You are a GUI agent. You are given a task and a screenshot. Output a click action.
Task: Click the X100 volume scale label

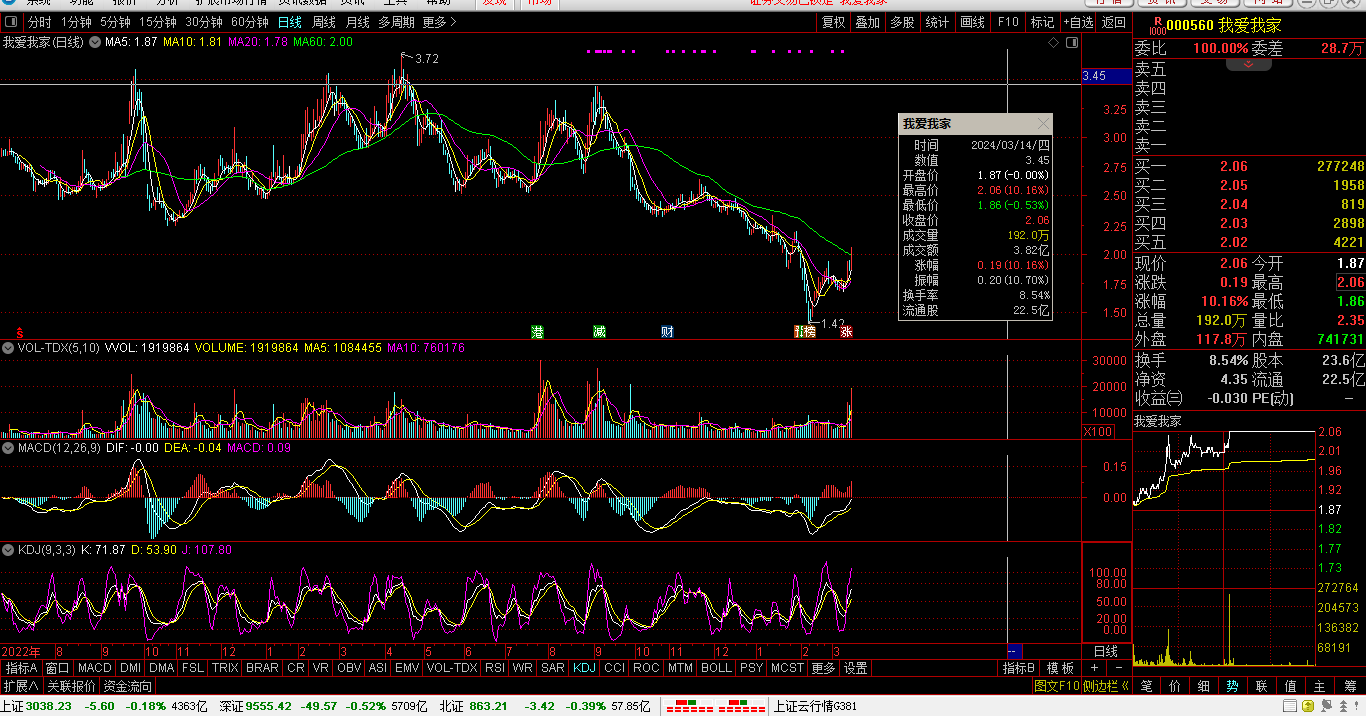pos(1100,432)
